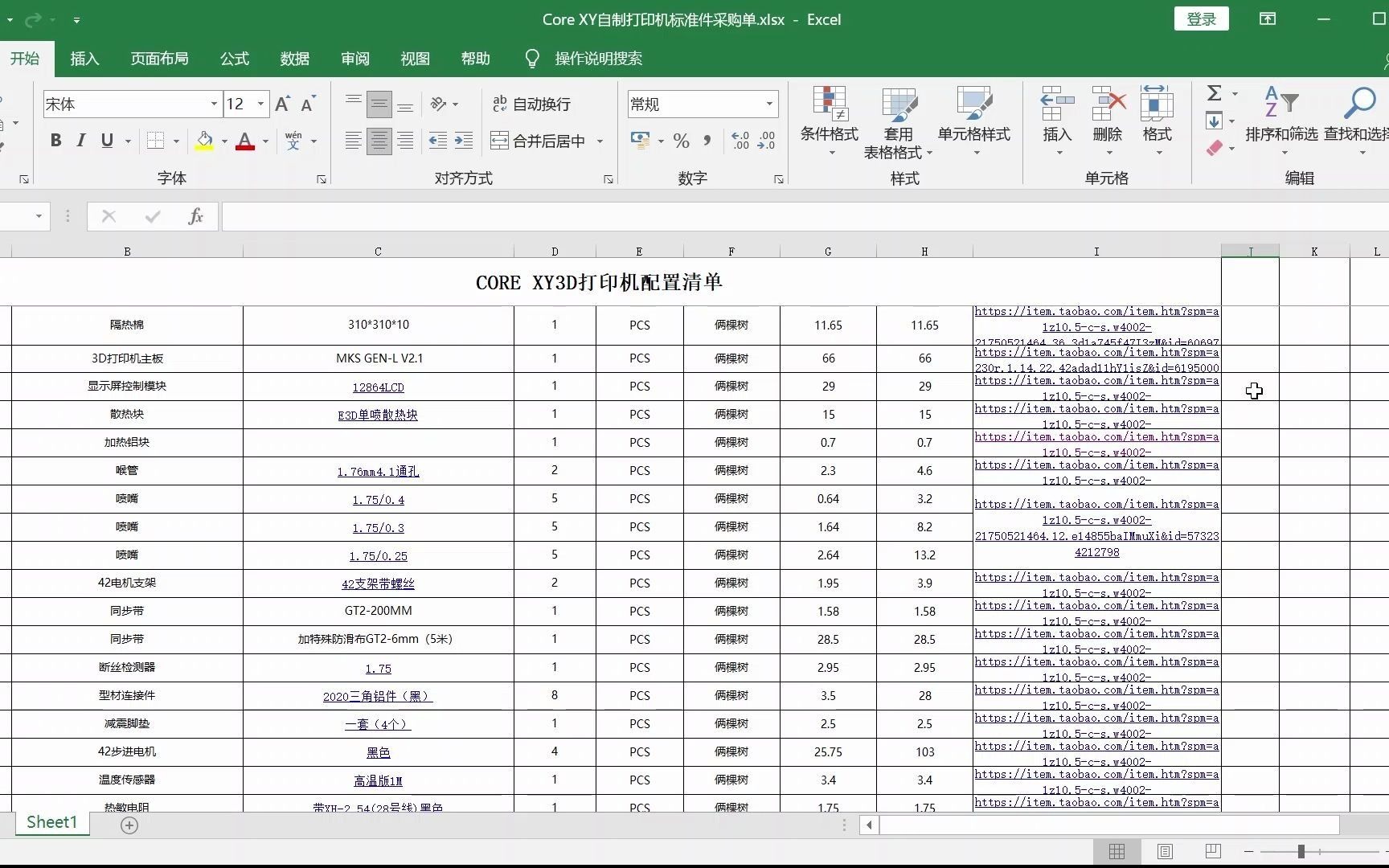
Task: Open 42支架带螺丝 hyperlink
Action: 378,584
